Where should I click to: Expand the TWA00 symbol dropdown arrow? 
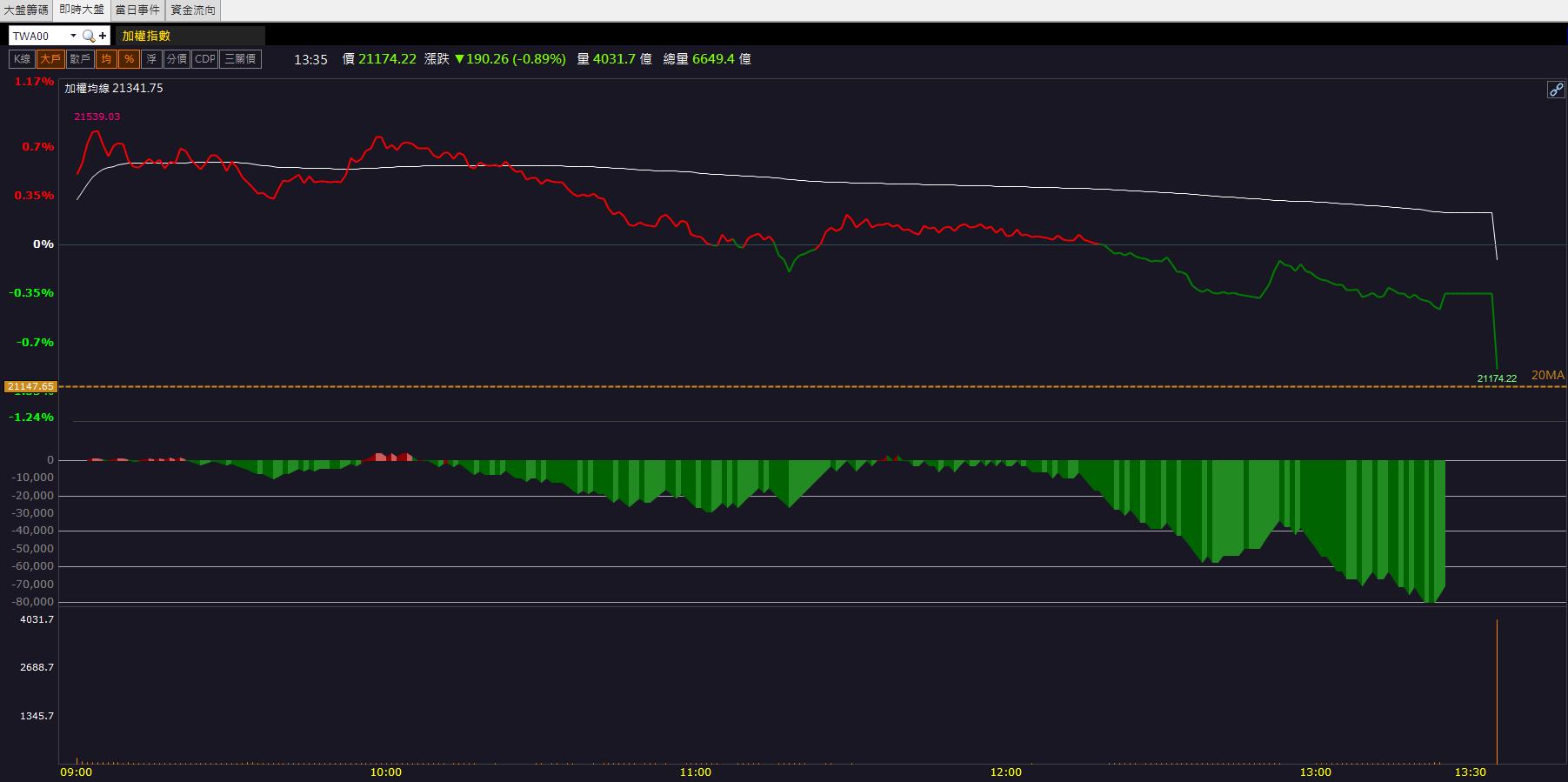[73, 36]
